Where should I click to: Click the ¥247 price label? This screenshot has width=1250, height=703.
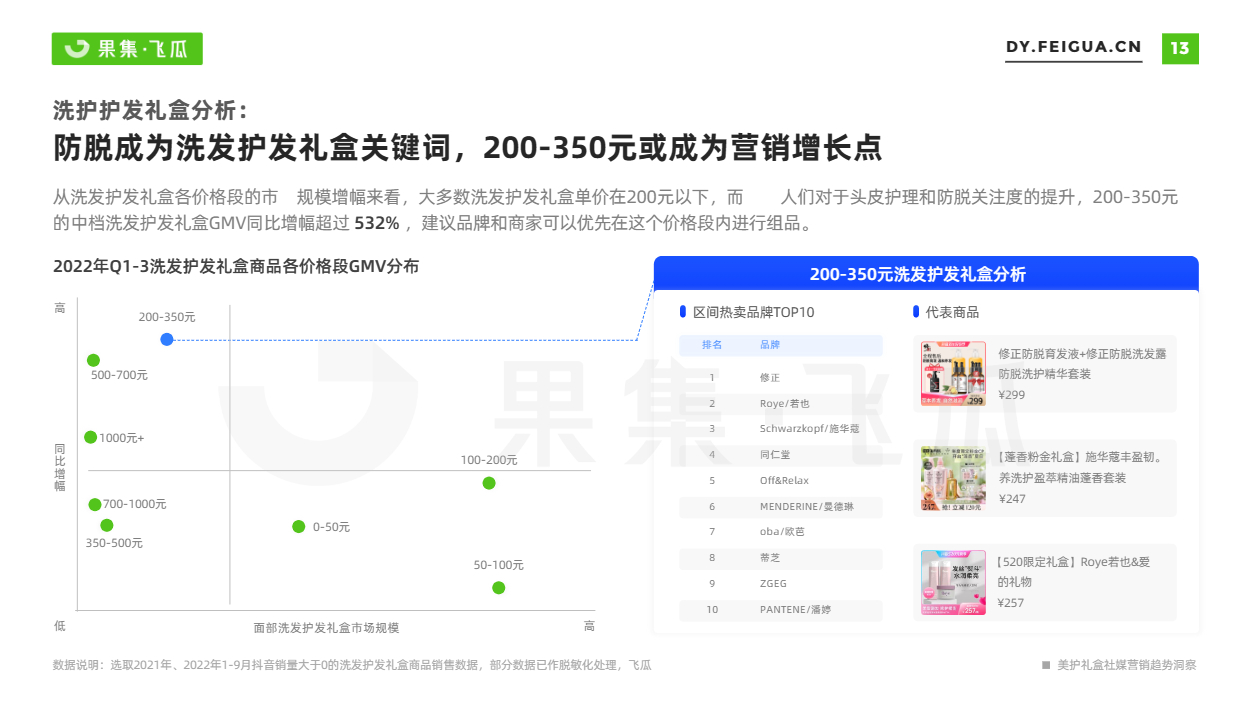click(x=1012, y=499)
